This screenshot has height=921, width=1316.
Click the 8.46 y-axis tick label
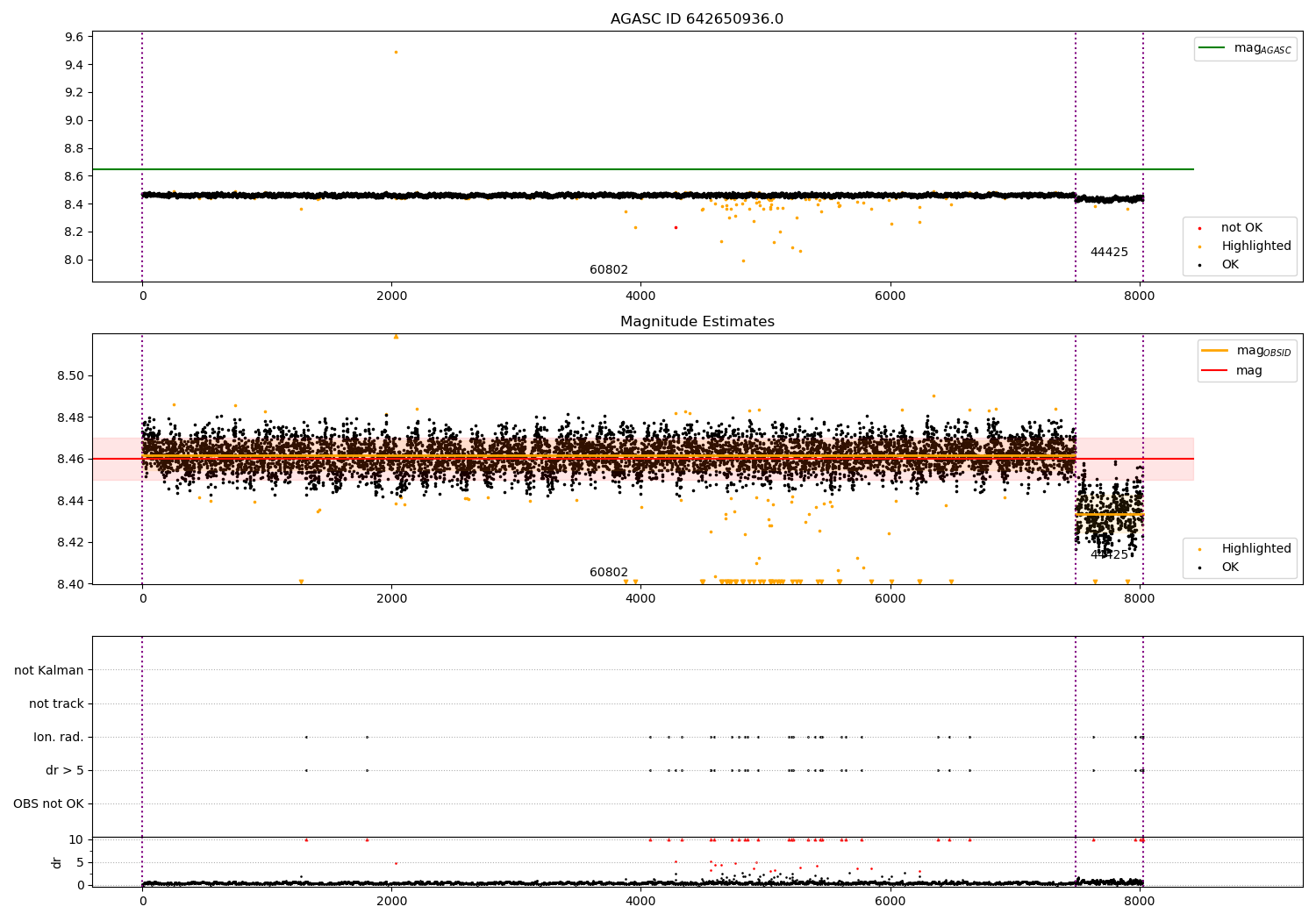[71, 459]
